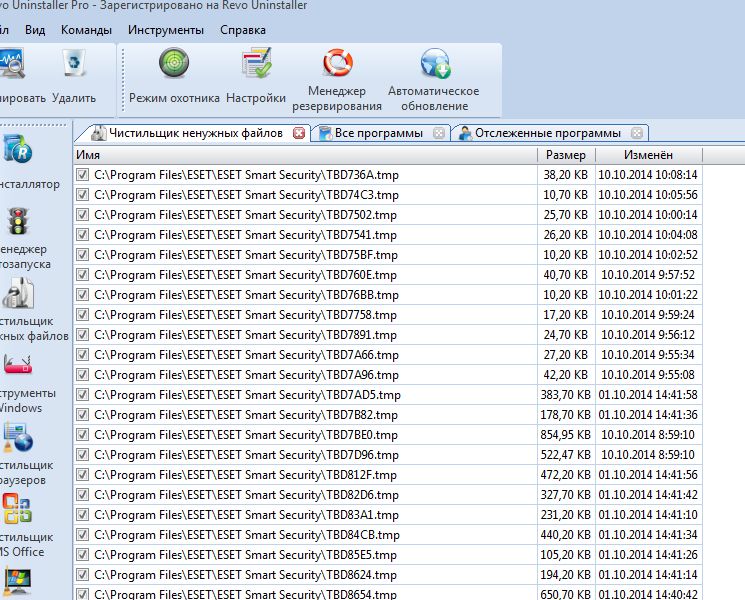745x600 pixels.
Task: Close the Отслеженные программы tab
Action: pos(637,133)
